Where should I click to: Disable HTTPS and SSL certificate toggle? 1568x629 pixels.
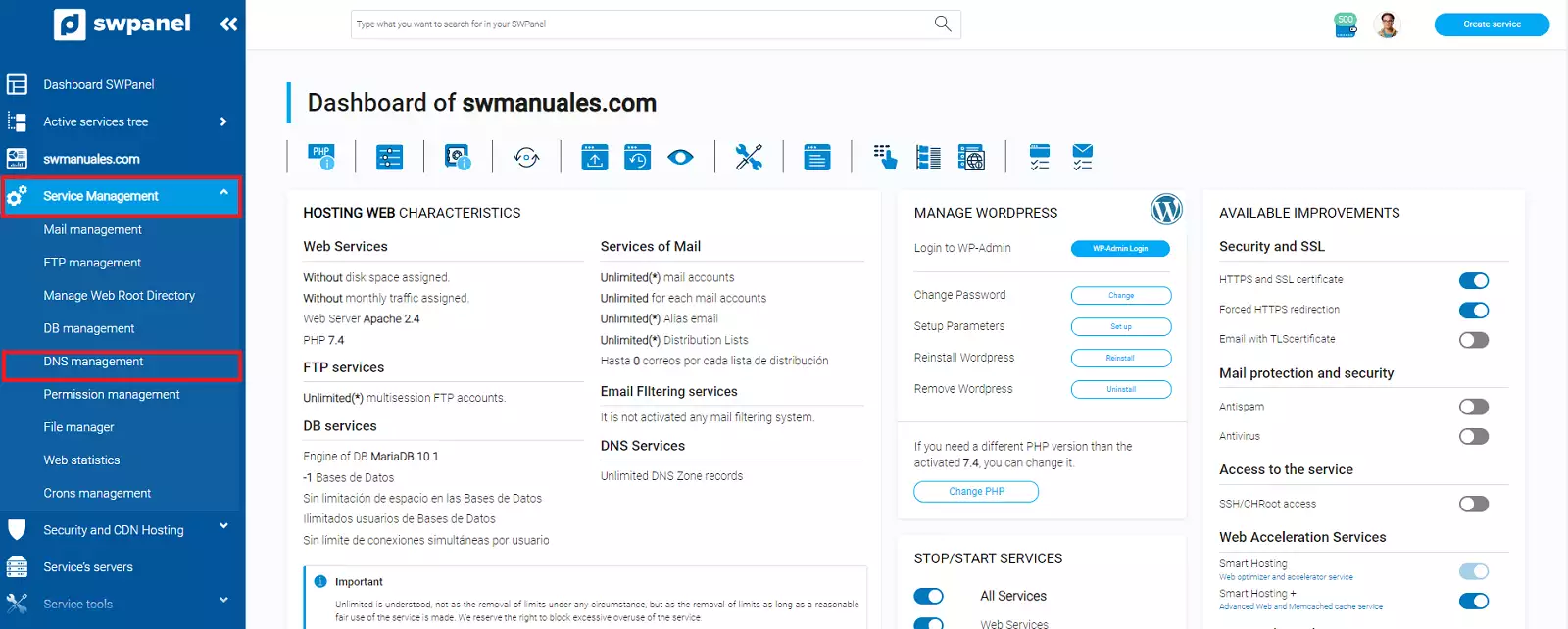tap(1473, 281)
